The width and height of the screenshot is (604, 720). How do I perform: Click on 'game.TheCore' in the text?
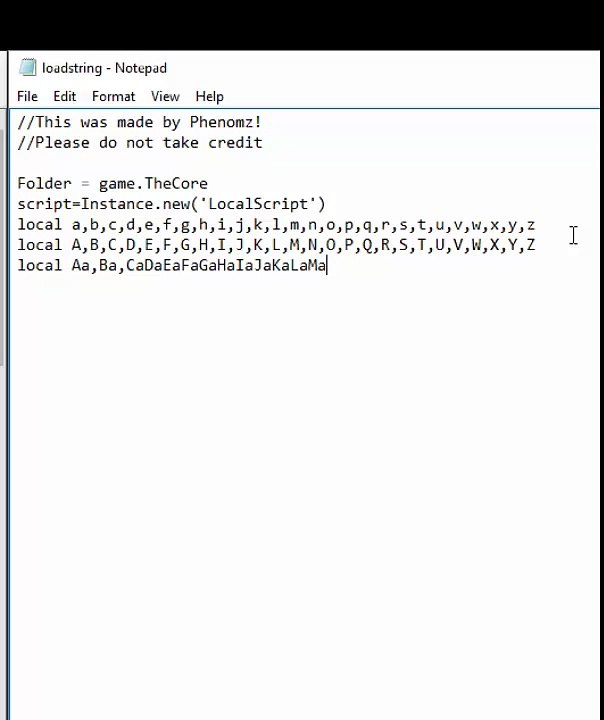(x=153, y=184)
